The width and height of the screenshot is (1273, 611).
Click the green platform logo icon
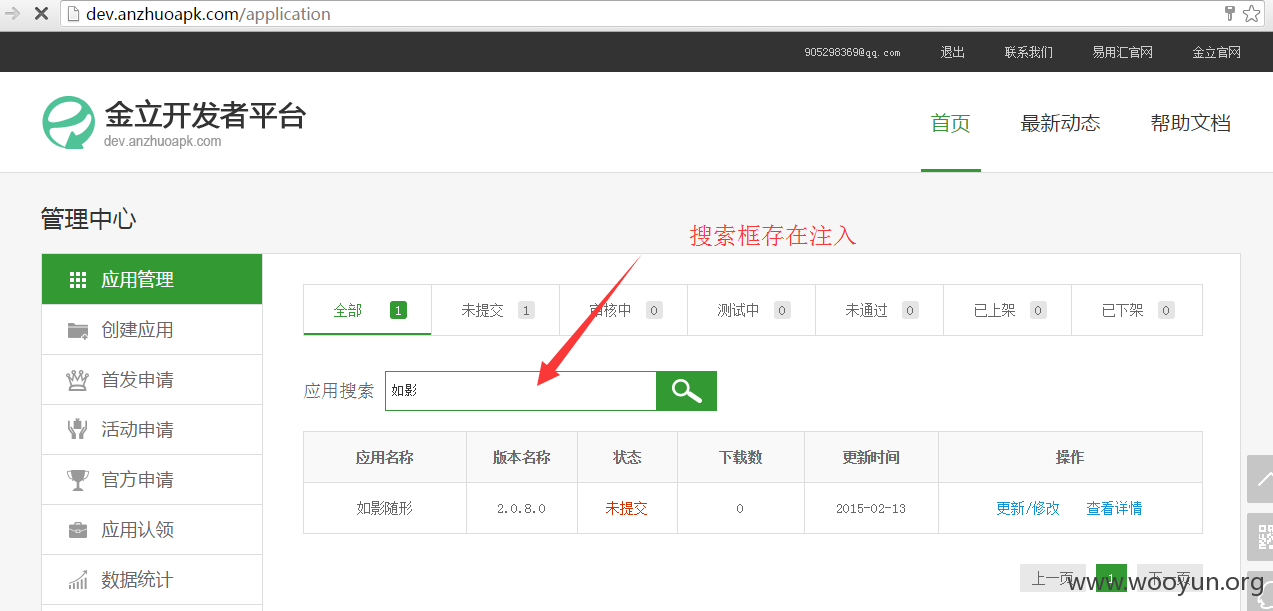coord(68,123)
